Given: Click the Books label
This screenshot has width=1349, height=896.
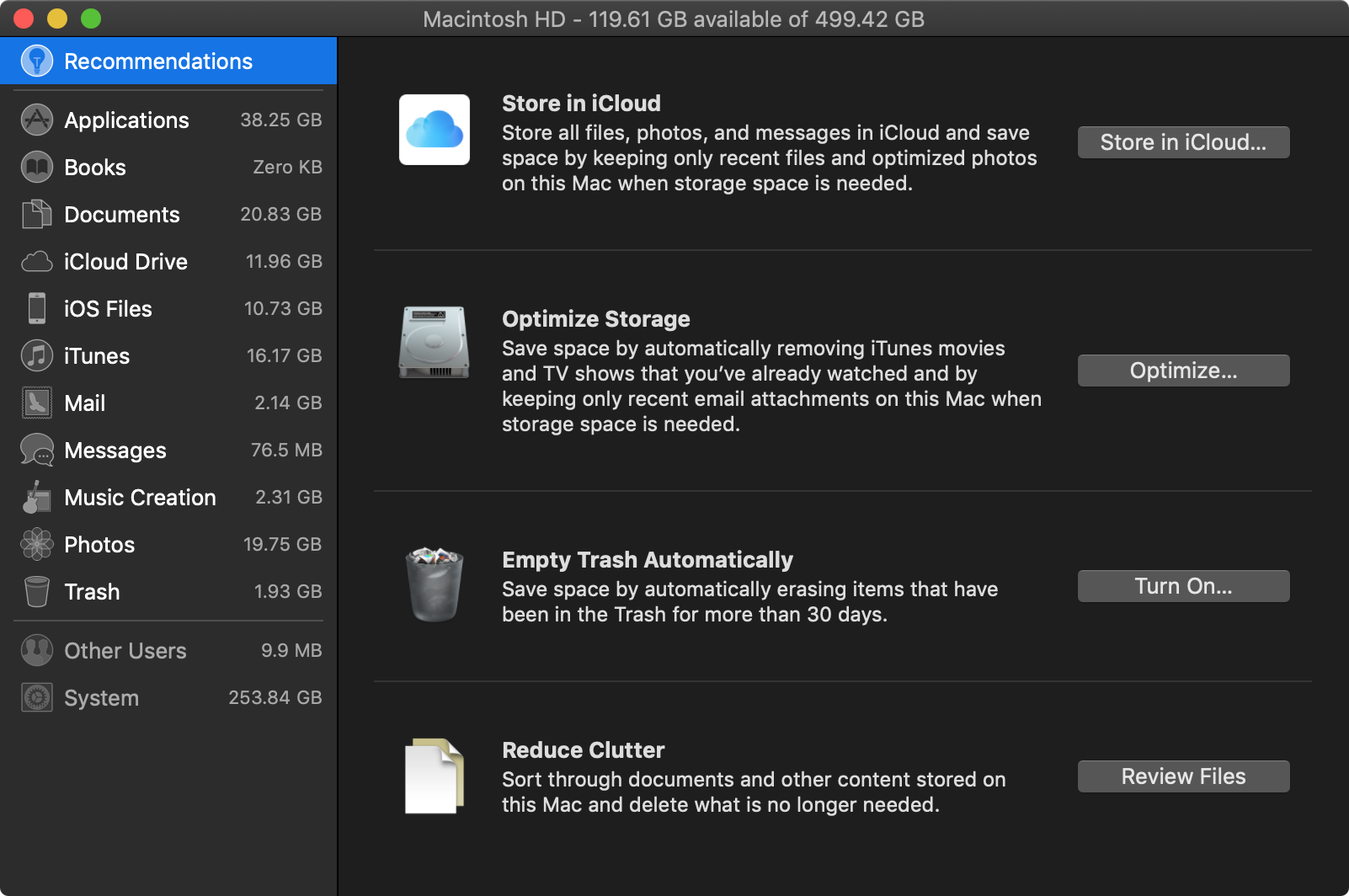Looking at the screenshot, I should [95, 168].
